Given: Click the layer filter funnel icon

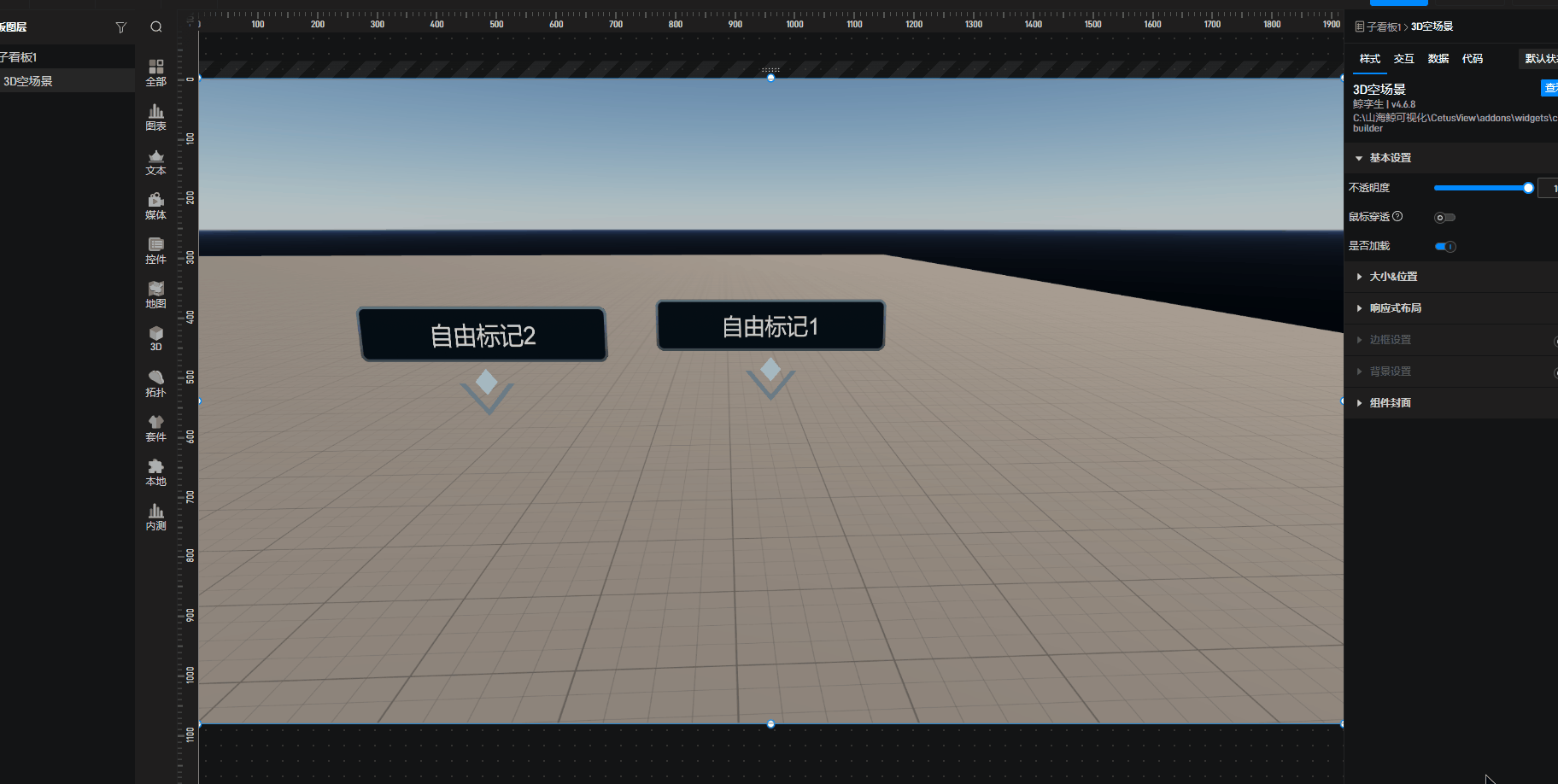Looking at the screenshot, I should pos(120,27).
